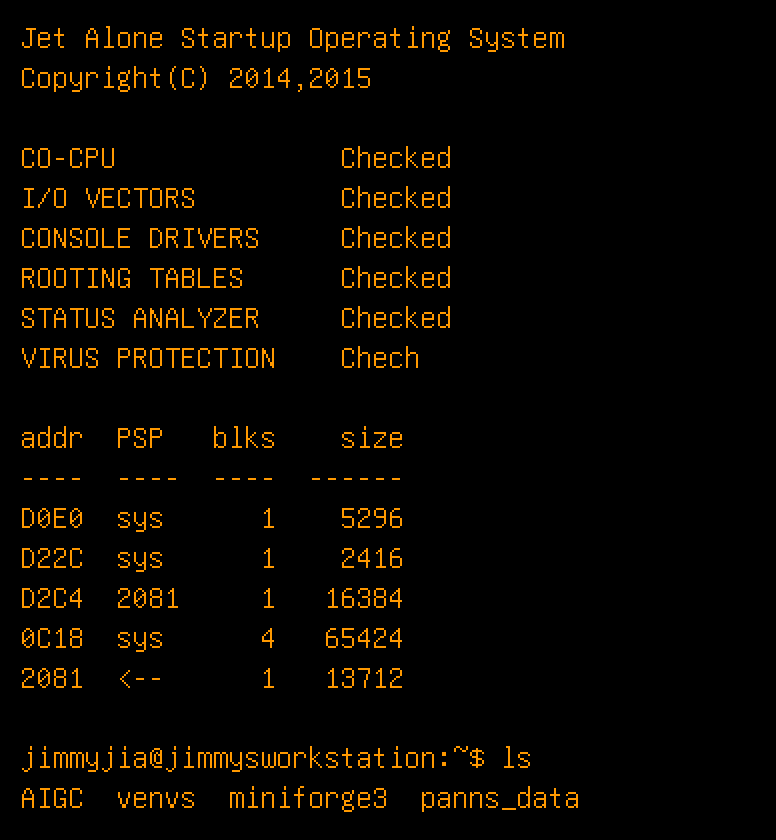Select the 'ROOTING TABLES' label

click(132, 279)
